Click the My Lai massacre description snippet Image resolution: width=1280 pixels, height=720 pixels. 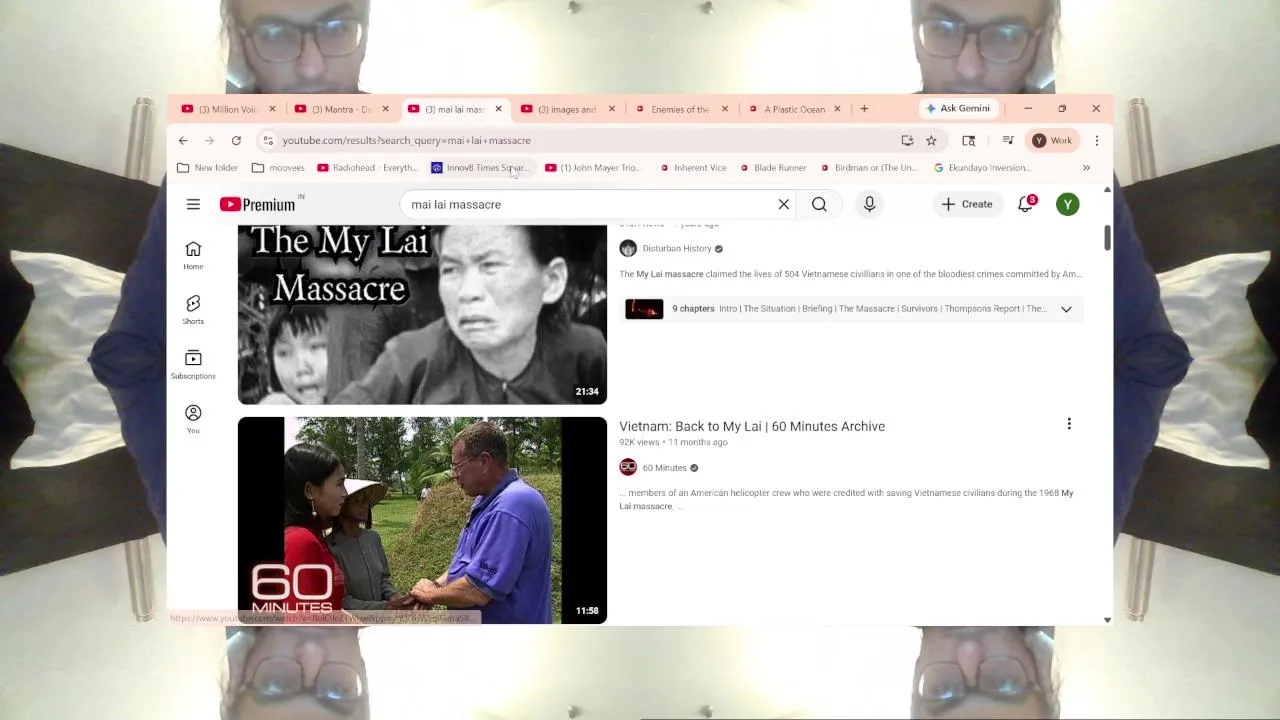(850, 274)
